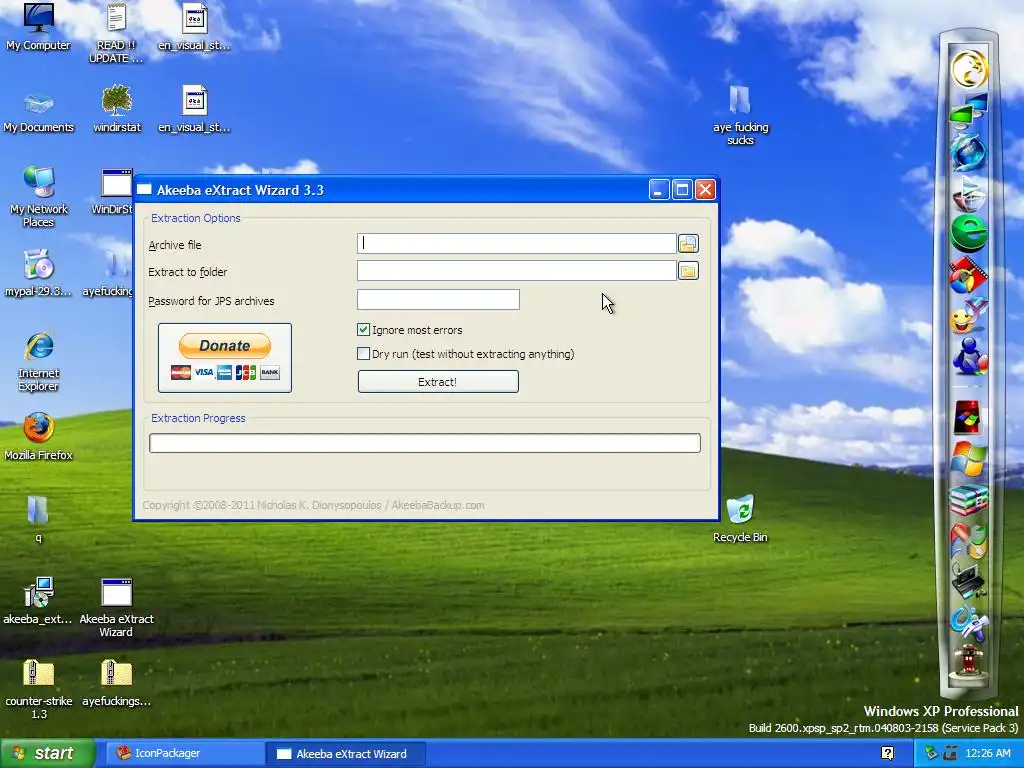The height and width of the screenshot is (768, 1024).
Task: Select the Internet Explorer desktop icon
Action: point(39,362)
